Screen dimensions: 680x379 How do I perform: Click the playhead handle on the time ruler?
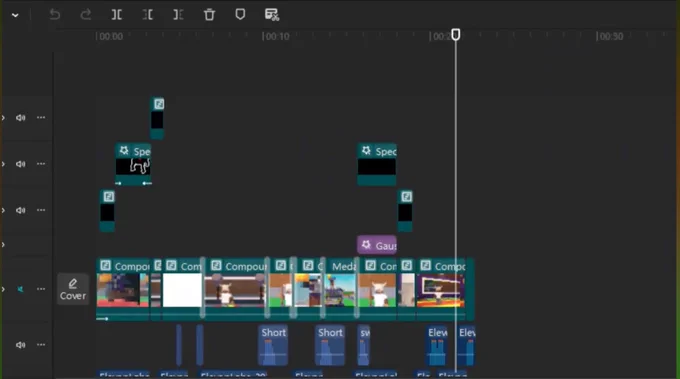(x=455, y=35)
